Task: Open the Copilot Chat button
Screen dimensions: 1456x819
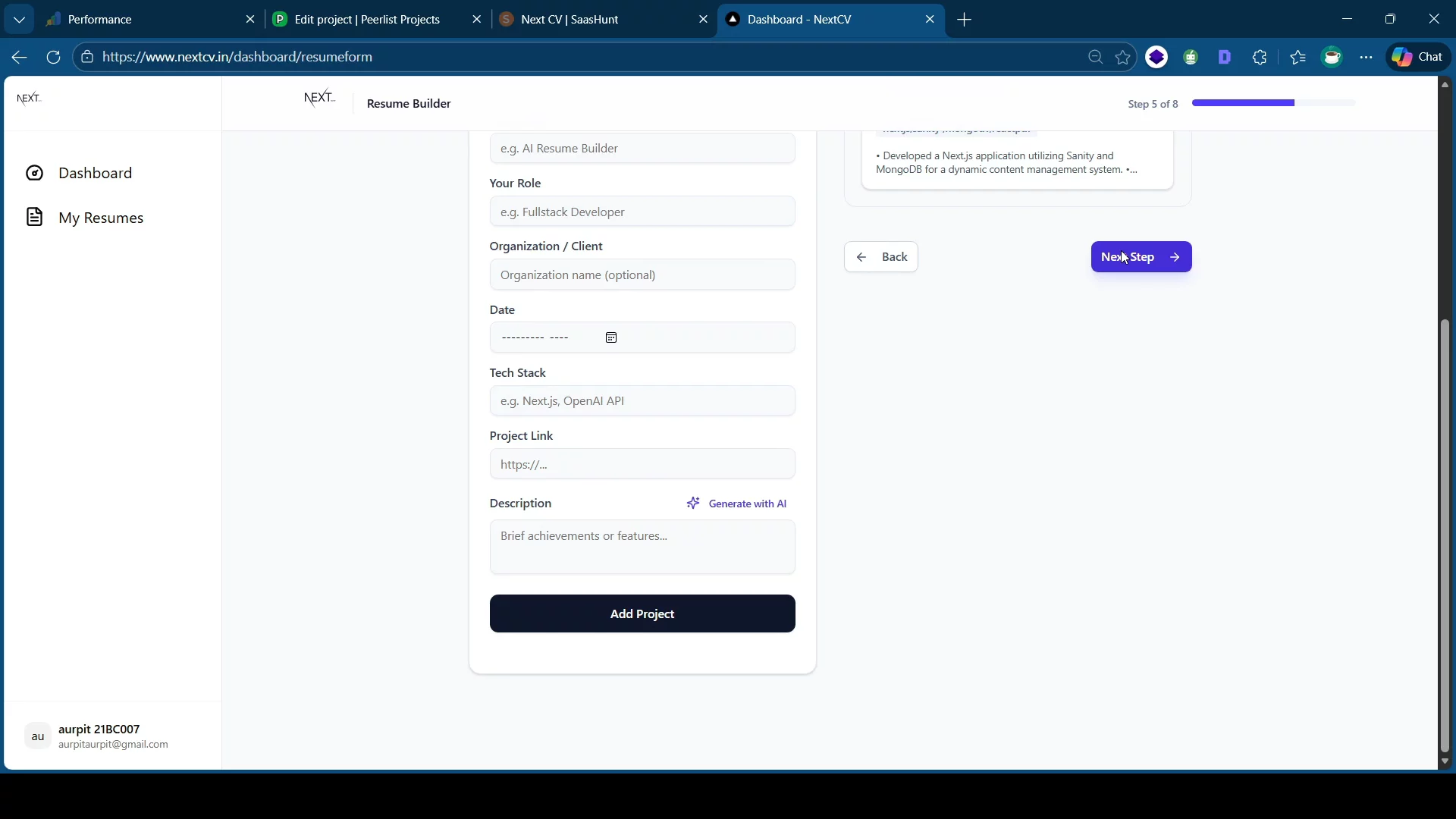Action: pyautogui.click(x=1418, y=57)
